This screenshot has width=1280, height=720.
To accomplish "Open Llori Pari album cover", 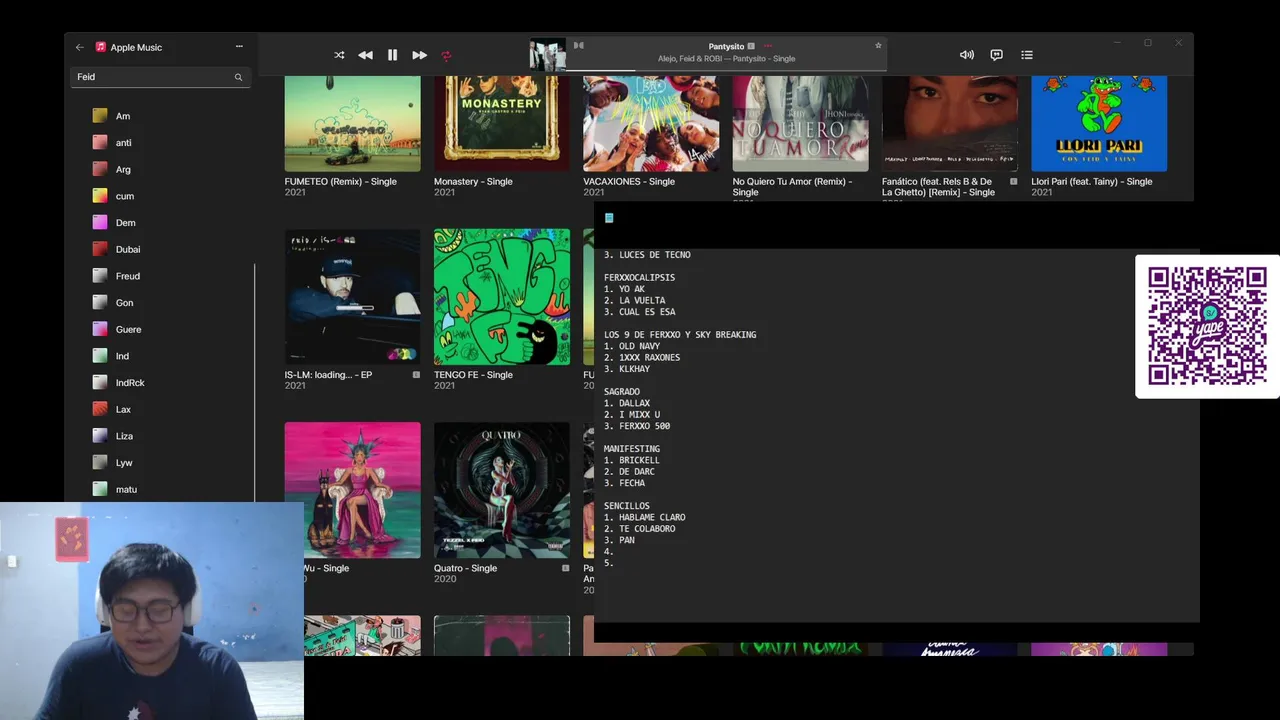I will (x=1099, y=123).
